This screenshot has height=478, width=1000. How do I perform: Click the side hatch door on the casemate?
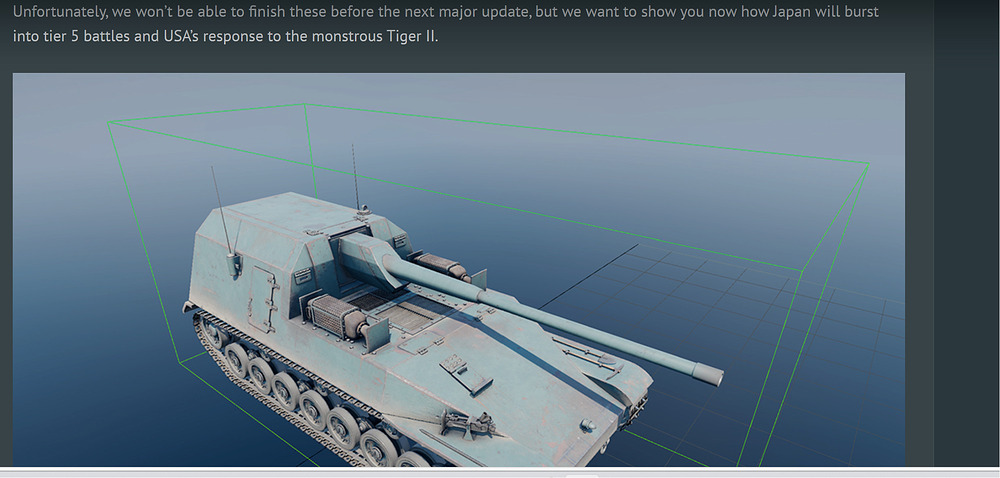(x=266, y=291)
